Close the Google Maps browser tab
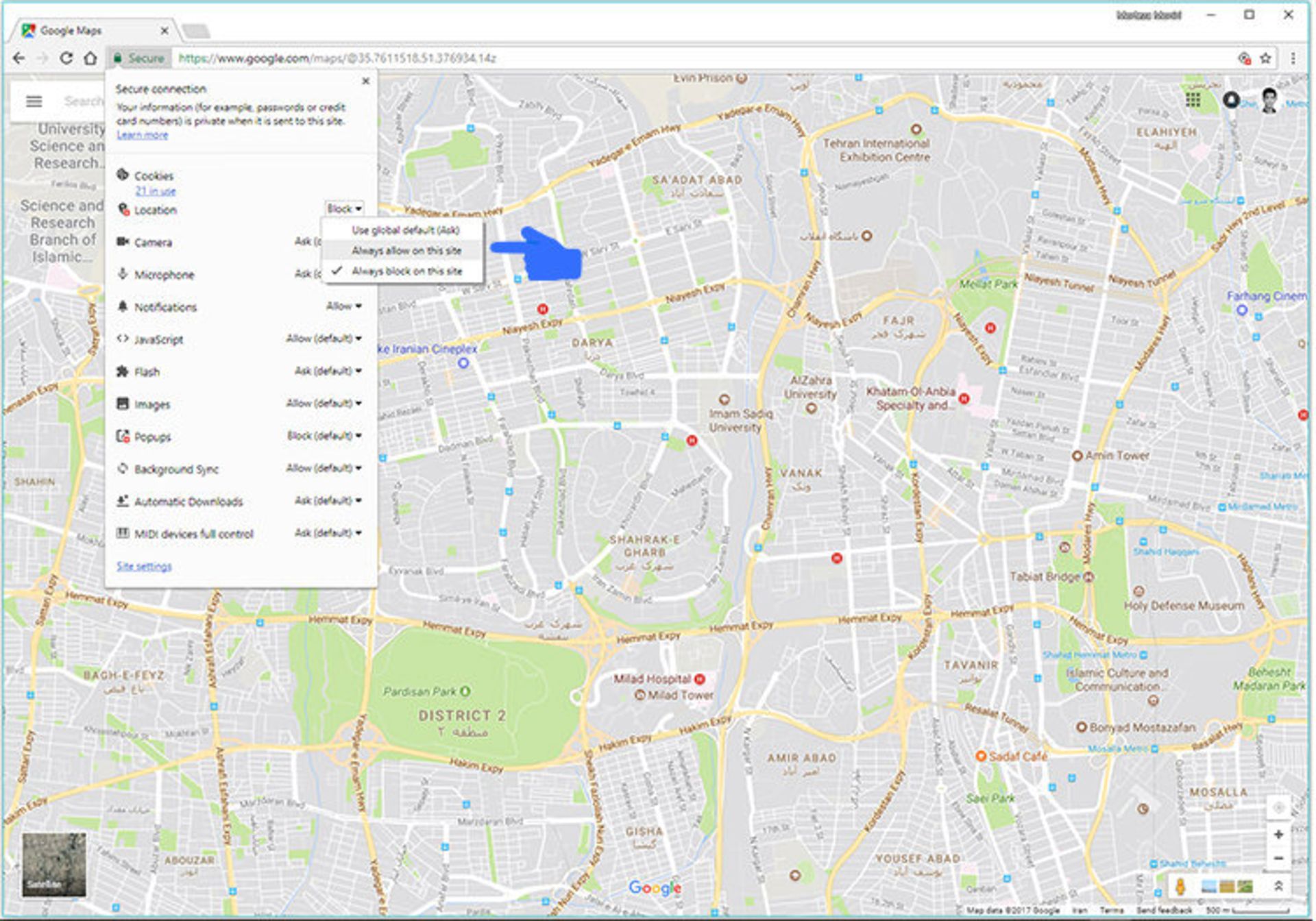 (x=164, y=30)
